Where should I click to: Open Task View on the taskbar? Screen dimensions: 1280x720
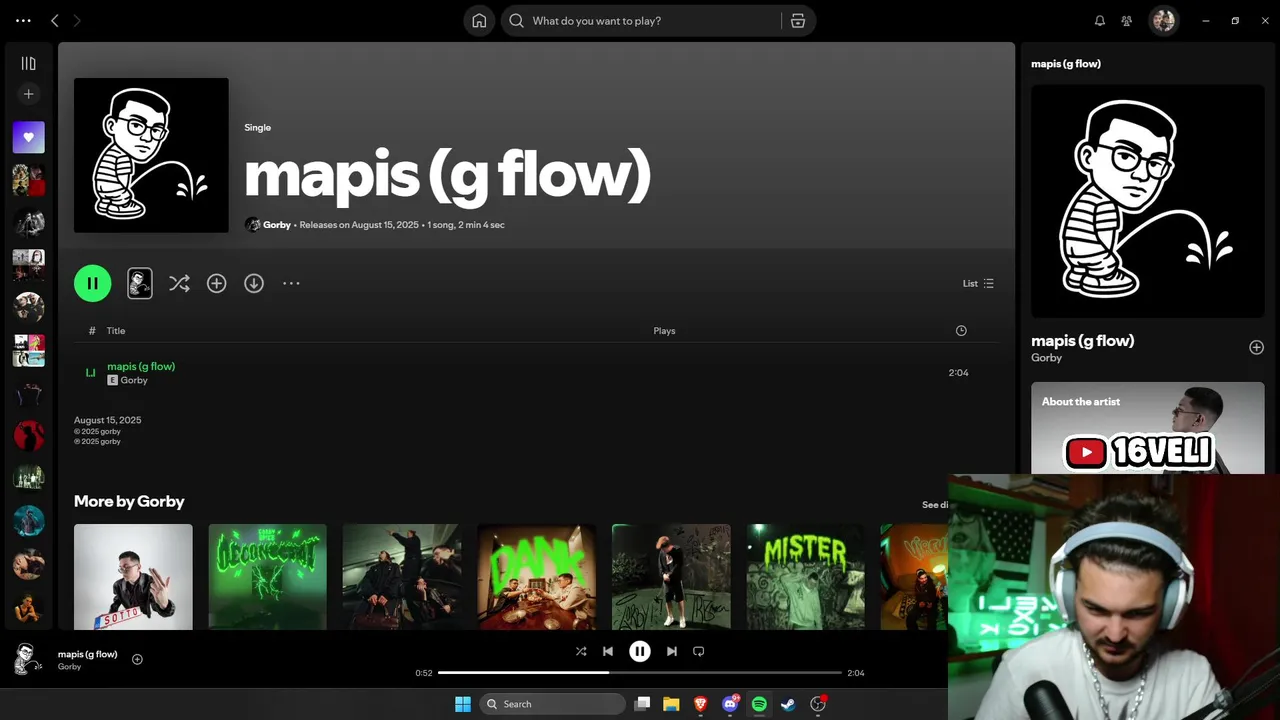[x=643, y=704]
